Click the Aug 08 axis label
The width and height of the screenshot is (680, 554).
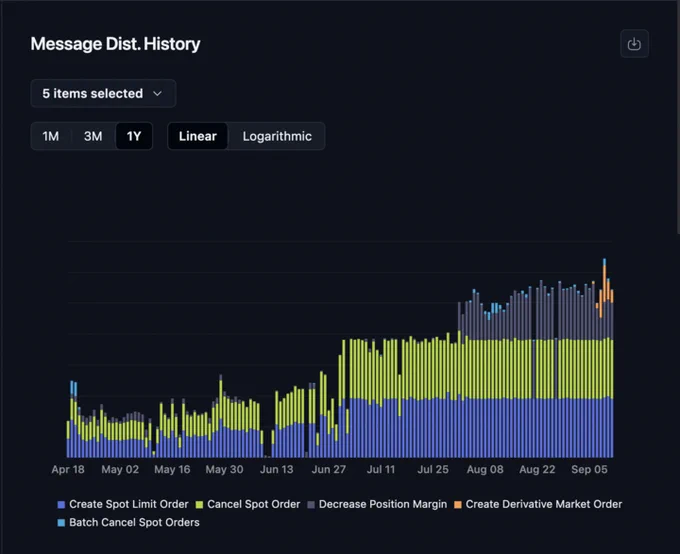(485, 469)
